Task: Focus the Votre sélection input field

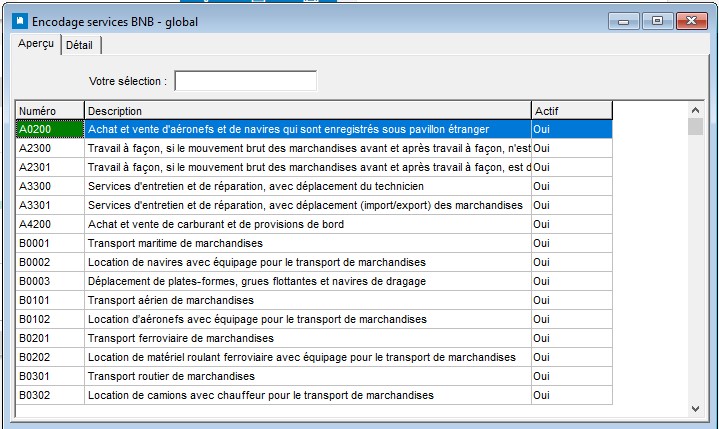Action: 245,81
